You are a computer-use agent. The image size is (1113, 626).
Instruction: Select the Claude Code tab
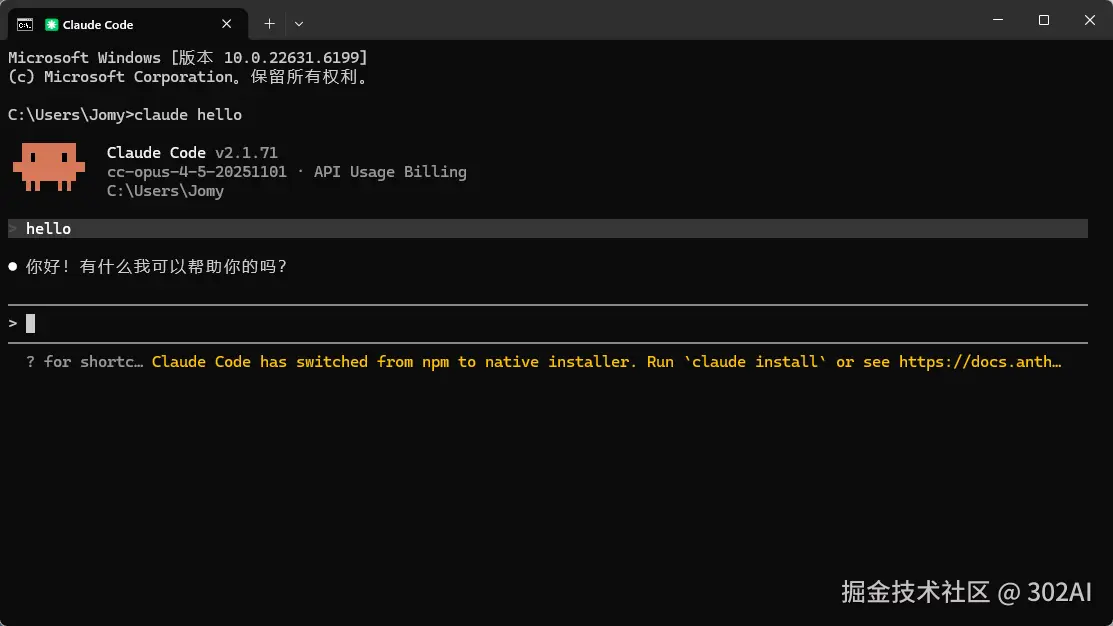(128, 24)
